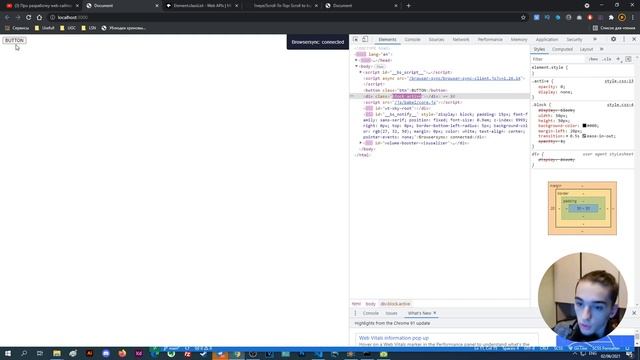Toggle the .cls class editor button

[x=607, y=59]
